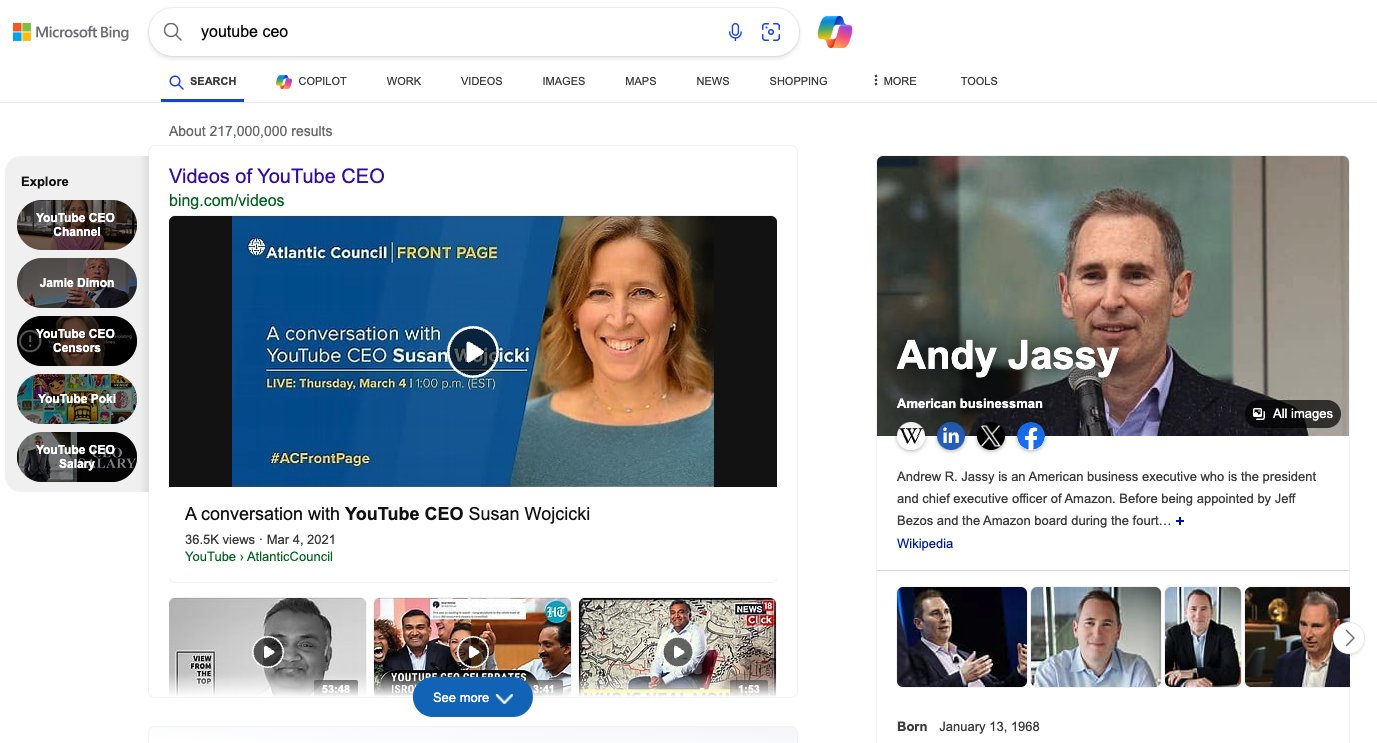Click the Microsoft Bing logo
The width and height of the screenshot is (1377, 743).
point(71,32)
